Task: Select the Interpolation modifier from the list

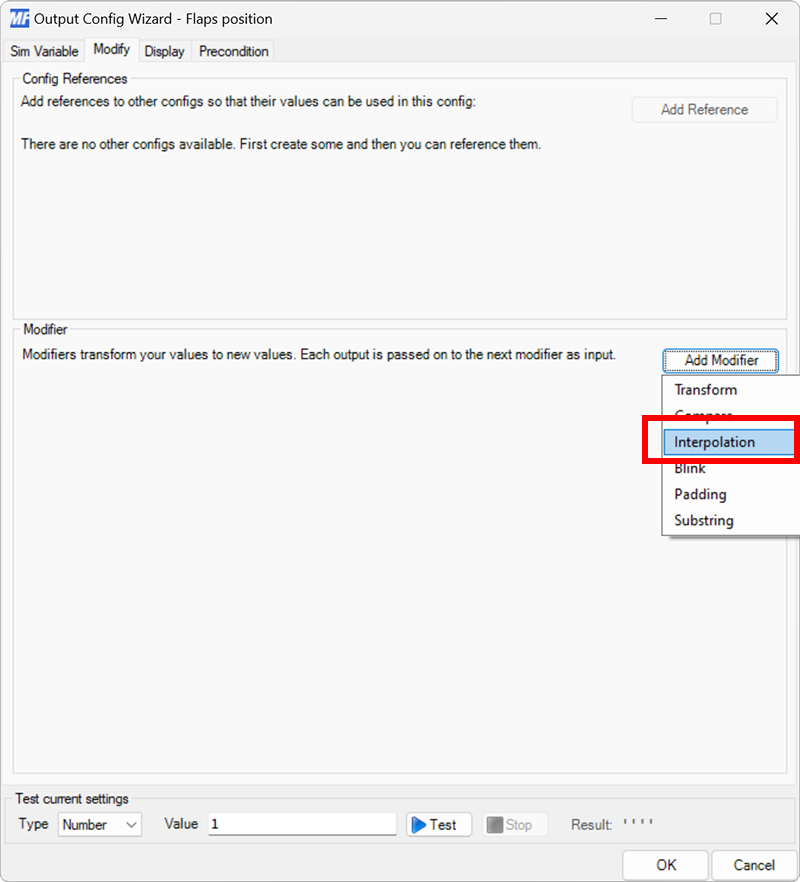Action: (715, 441)
